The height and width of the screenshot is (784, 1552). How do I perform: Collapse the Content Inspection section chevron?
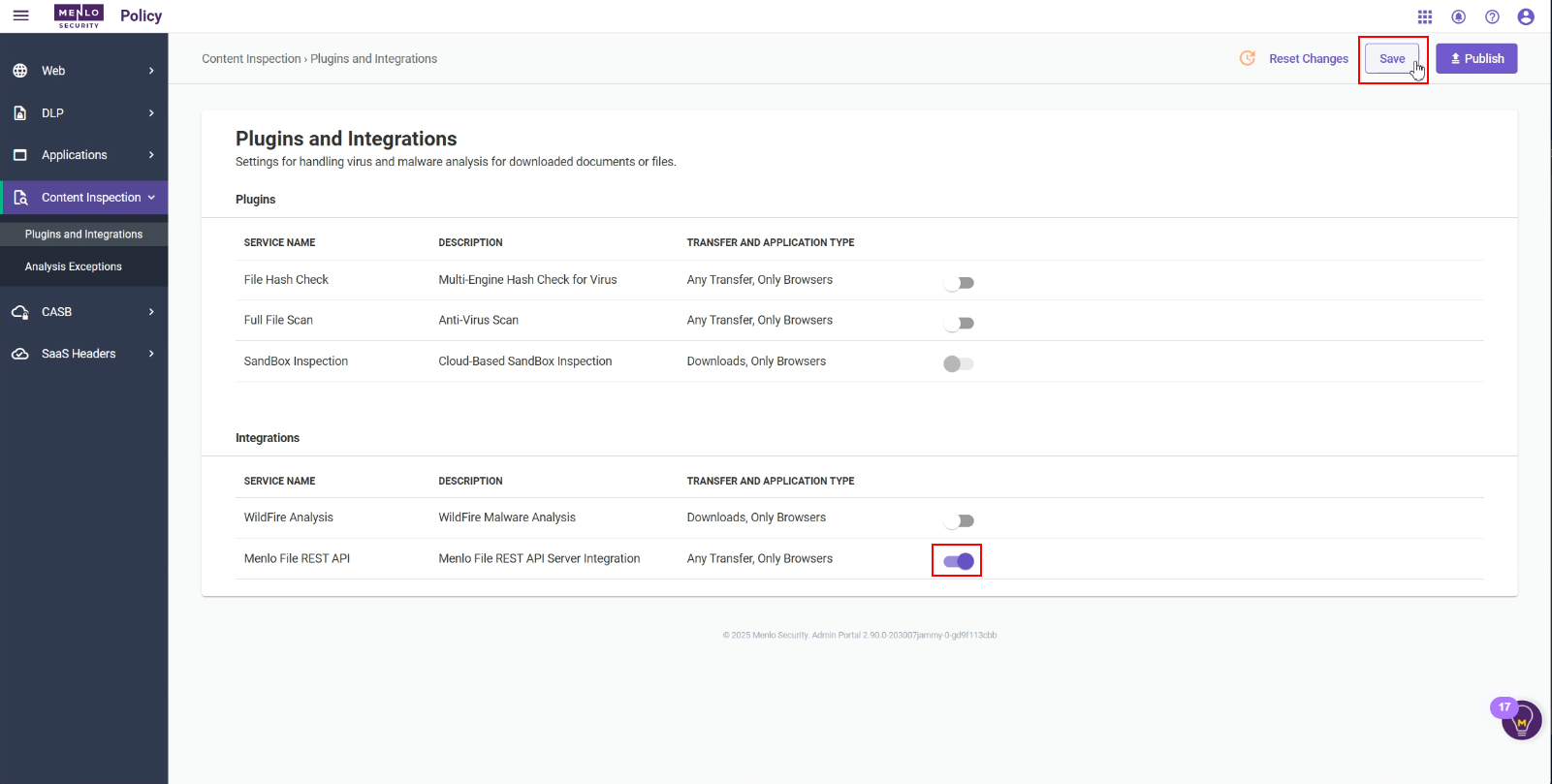pos(151,198)
